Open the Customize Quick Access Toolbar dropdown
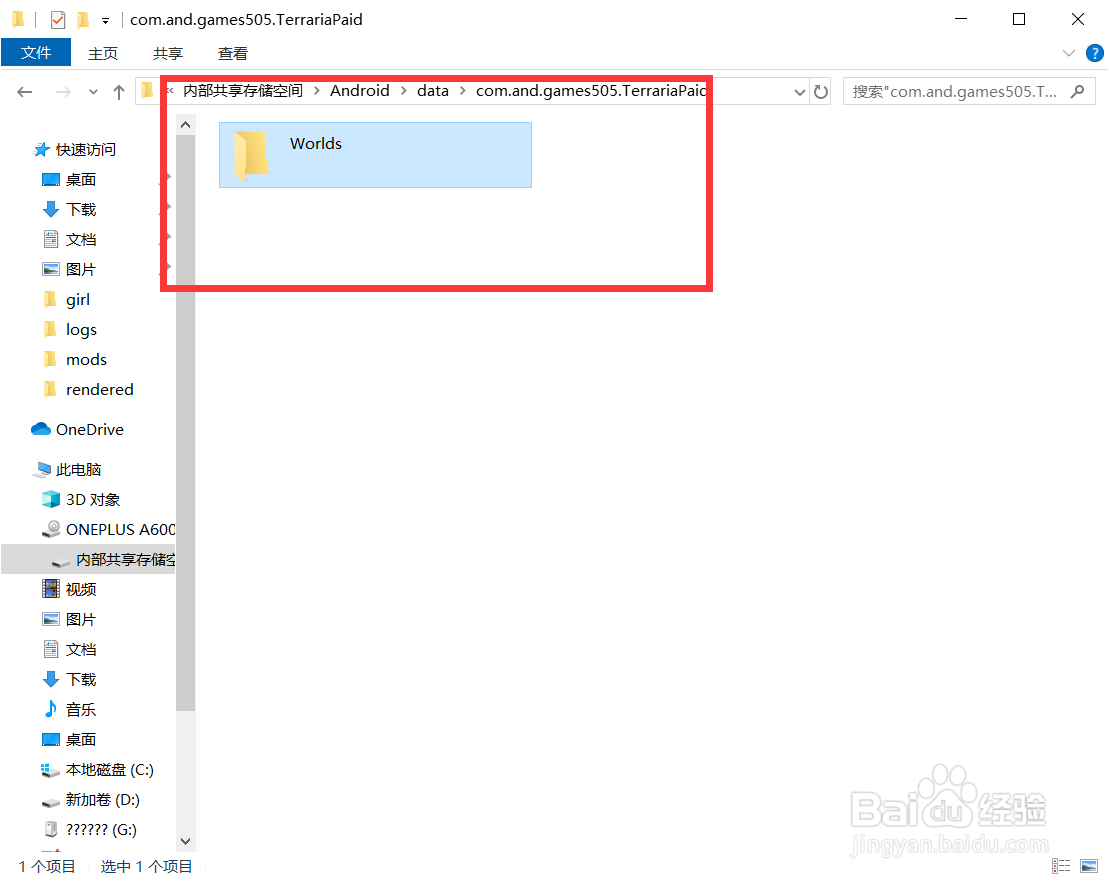 105,21
